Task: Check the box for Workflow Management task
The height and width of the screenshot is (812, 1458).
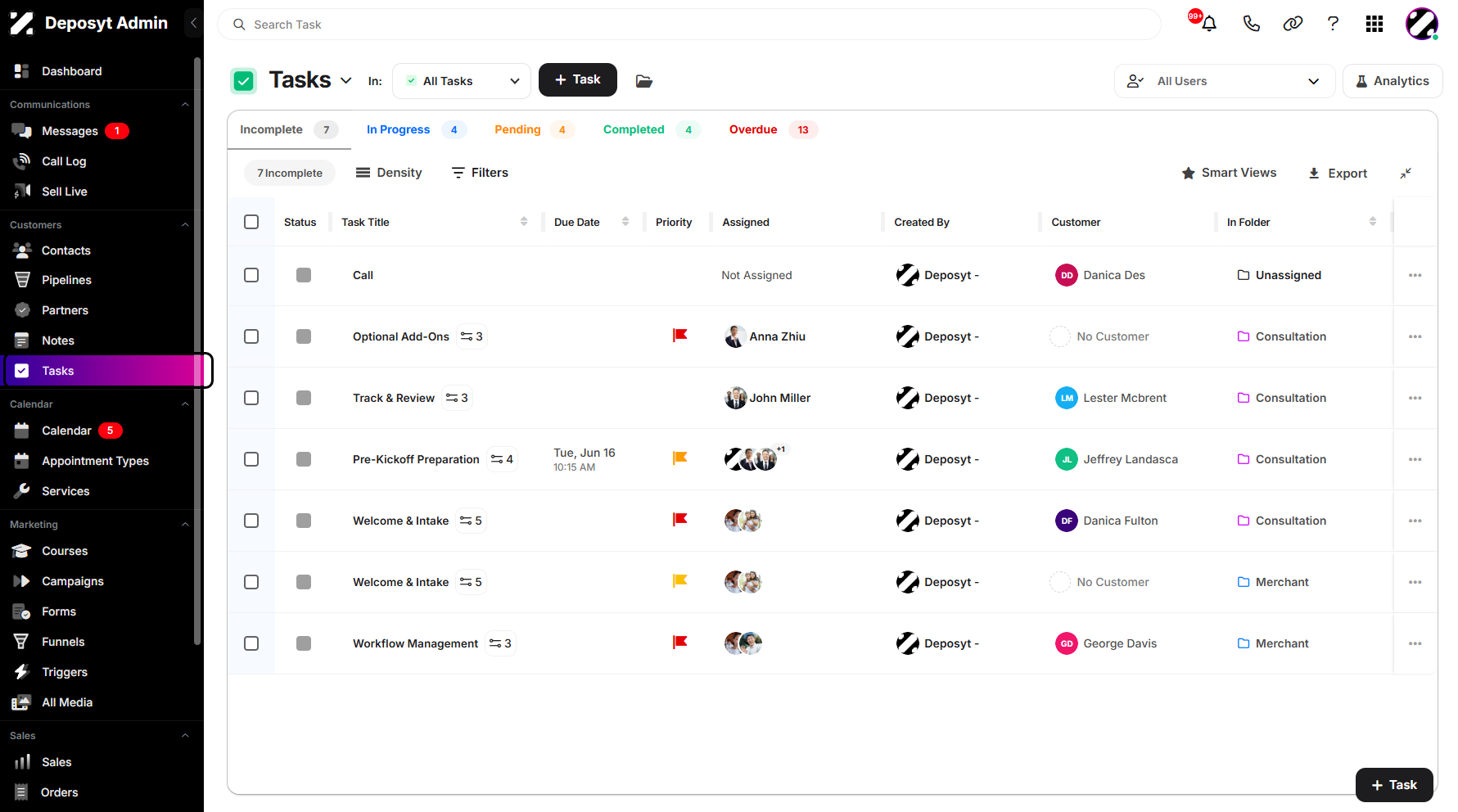Action: 251,643
